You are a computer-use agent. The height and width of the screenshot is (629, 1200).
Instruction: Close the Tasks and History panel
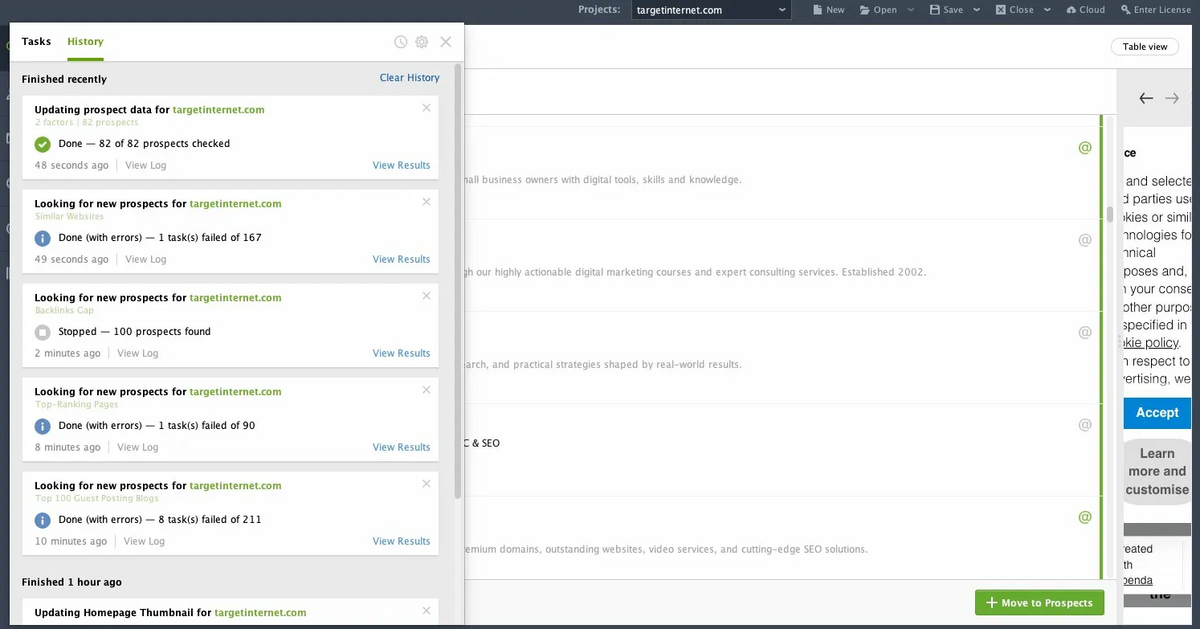(x=446, y=42)
